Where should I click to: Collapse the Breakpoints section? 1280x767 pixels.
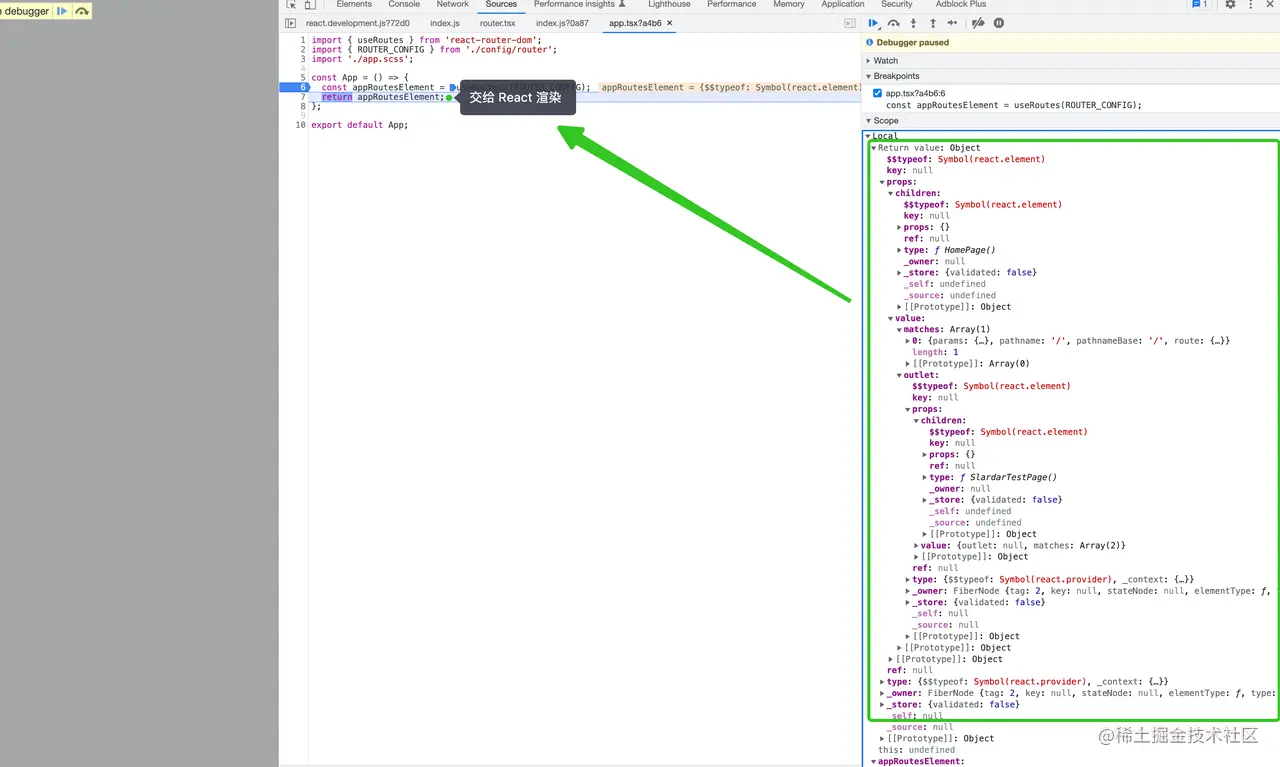(x=869, y=76)
